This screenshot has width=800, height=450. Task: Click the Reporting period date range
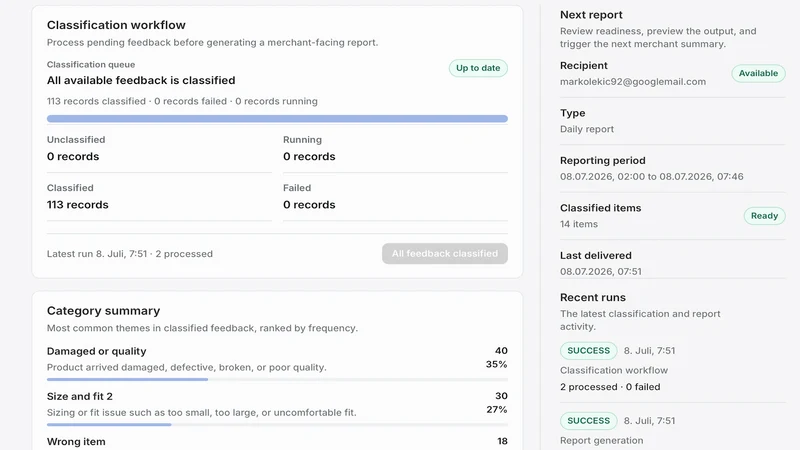click(652, 177)
